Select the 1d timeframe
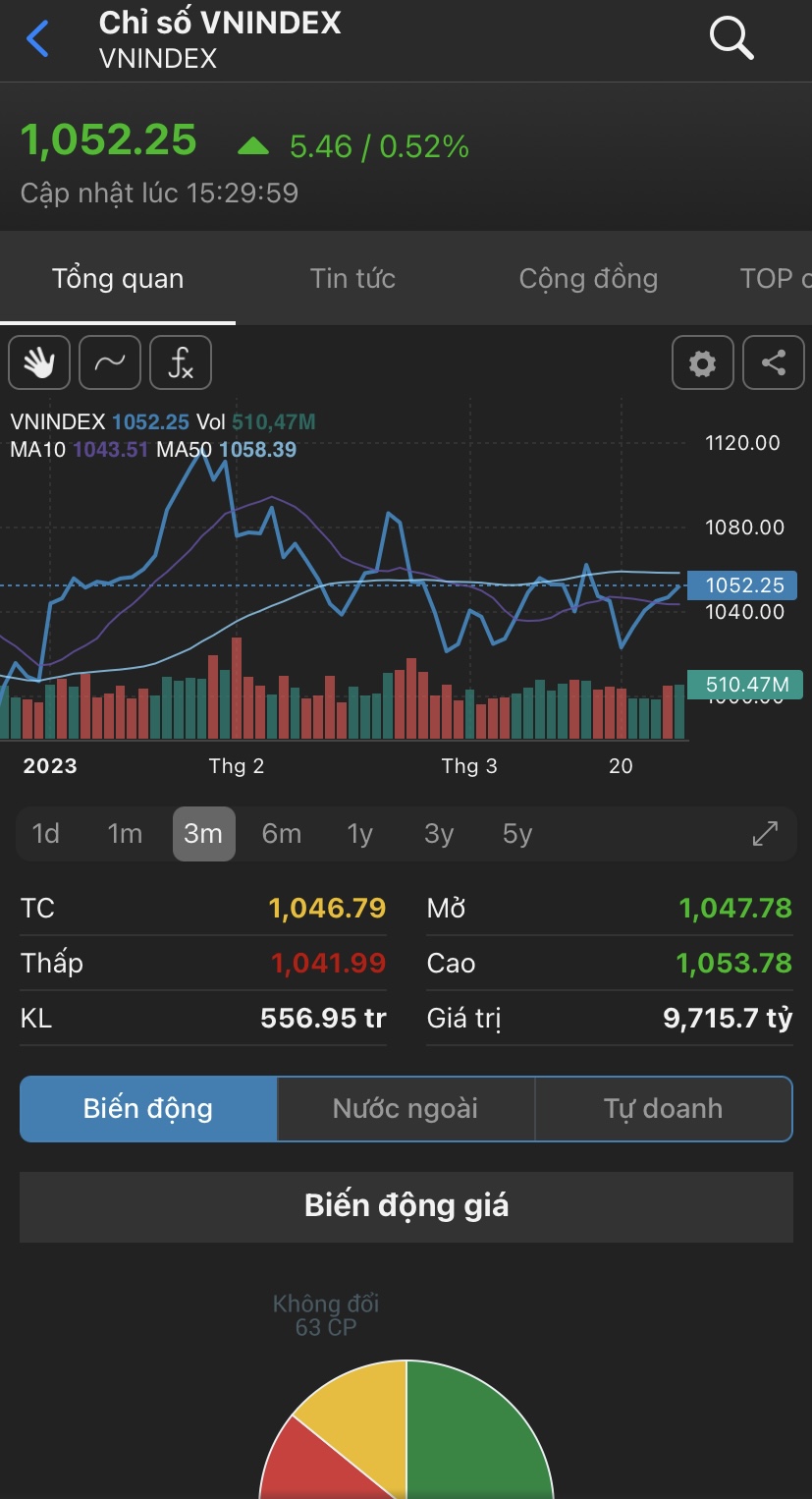Viewport: 812px width, 1499px height. (x=46, y=834)
